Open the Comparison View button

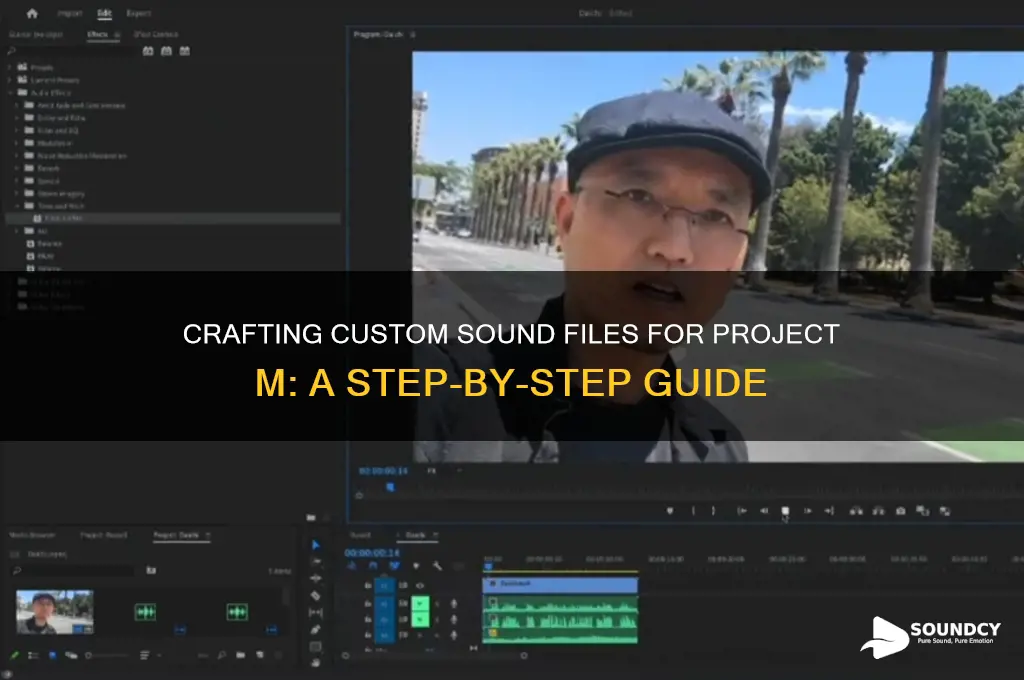(922, 511)
